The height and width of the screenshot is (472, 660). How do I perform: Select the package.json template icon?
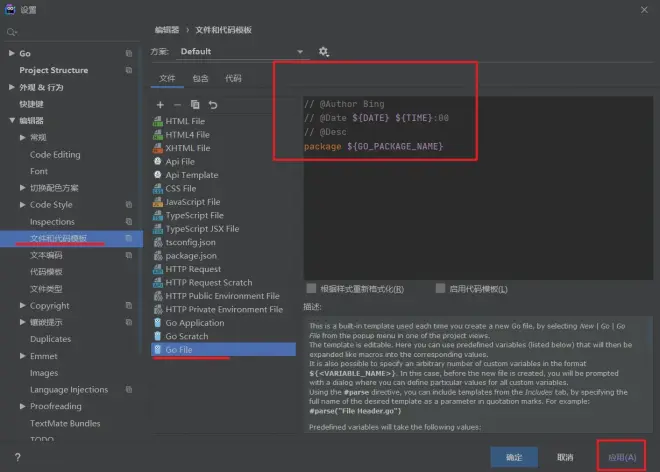(x=158, y=256)
